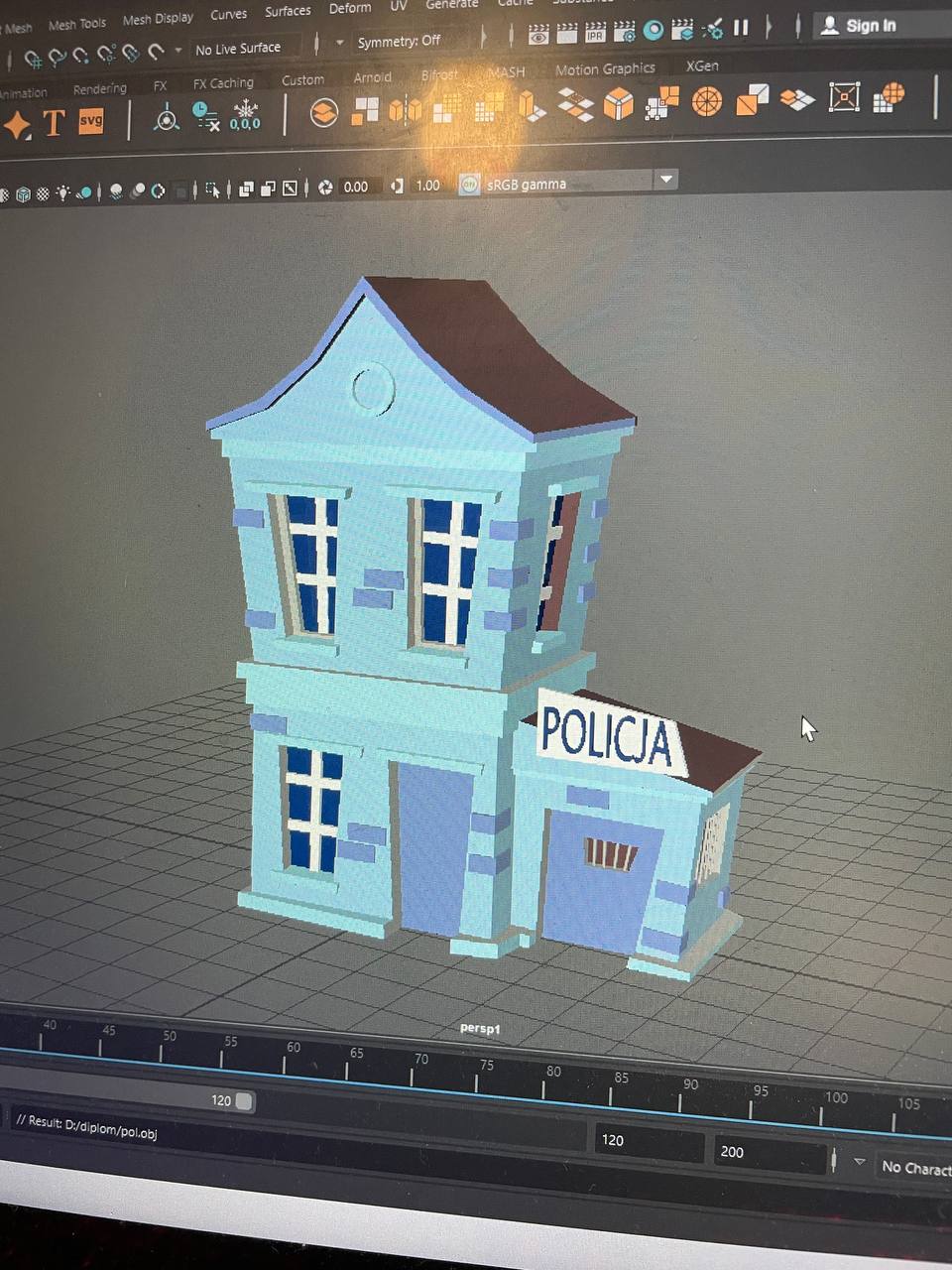Toggle viewport use all lights bulb icon
952x1270 pixels.
[62, 192]
